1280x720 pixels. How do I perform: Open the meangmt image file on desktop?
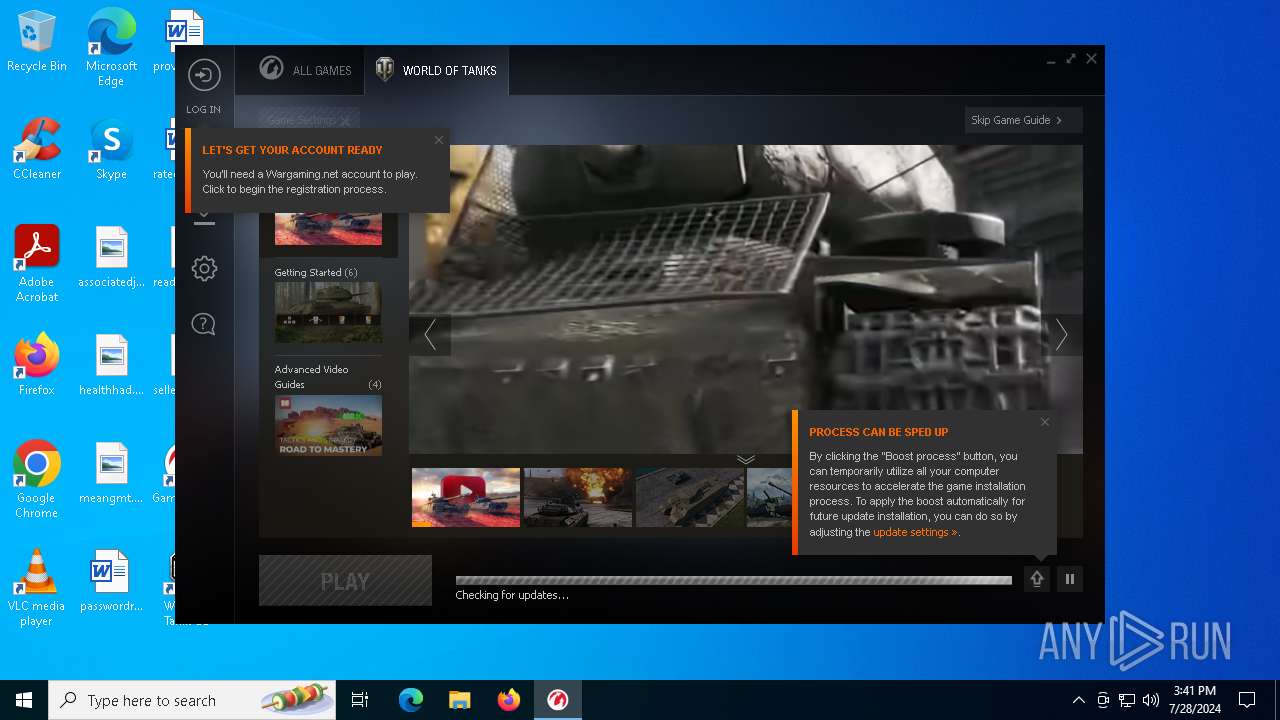coord(111,473)
